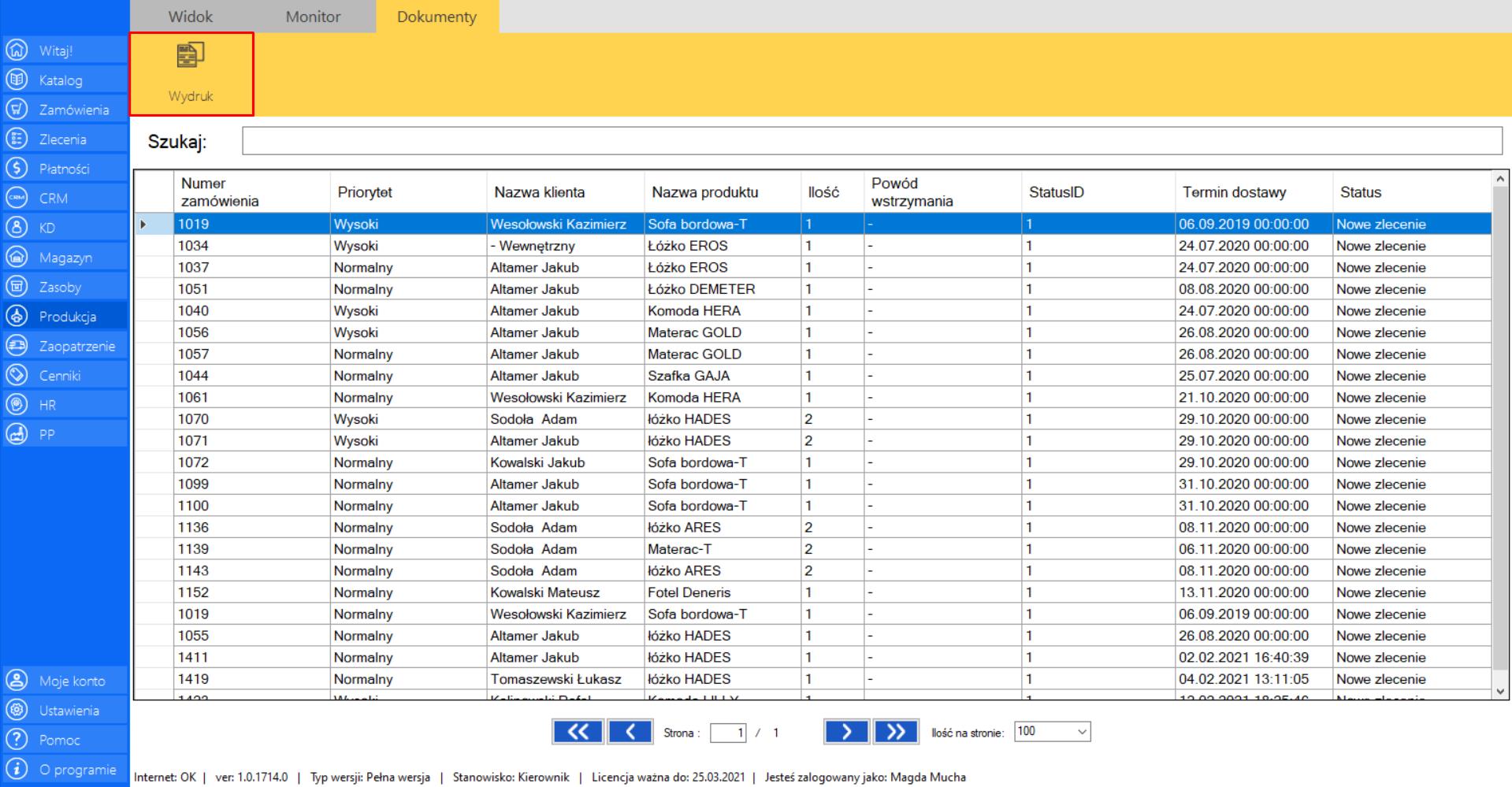1512x787 pixels.
Task: Open the Moje konto user icon
Action: (x=16, y=681)
